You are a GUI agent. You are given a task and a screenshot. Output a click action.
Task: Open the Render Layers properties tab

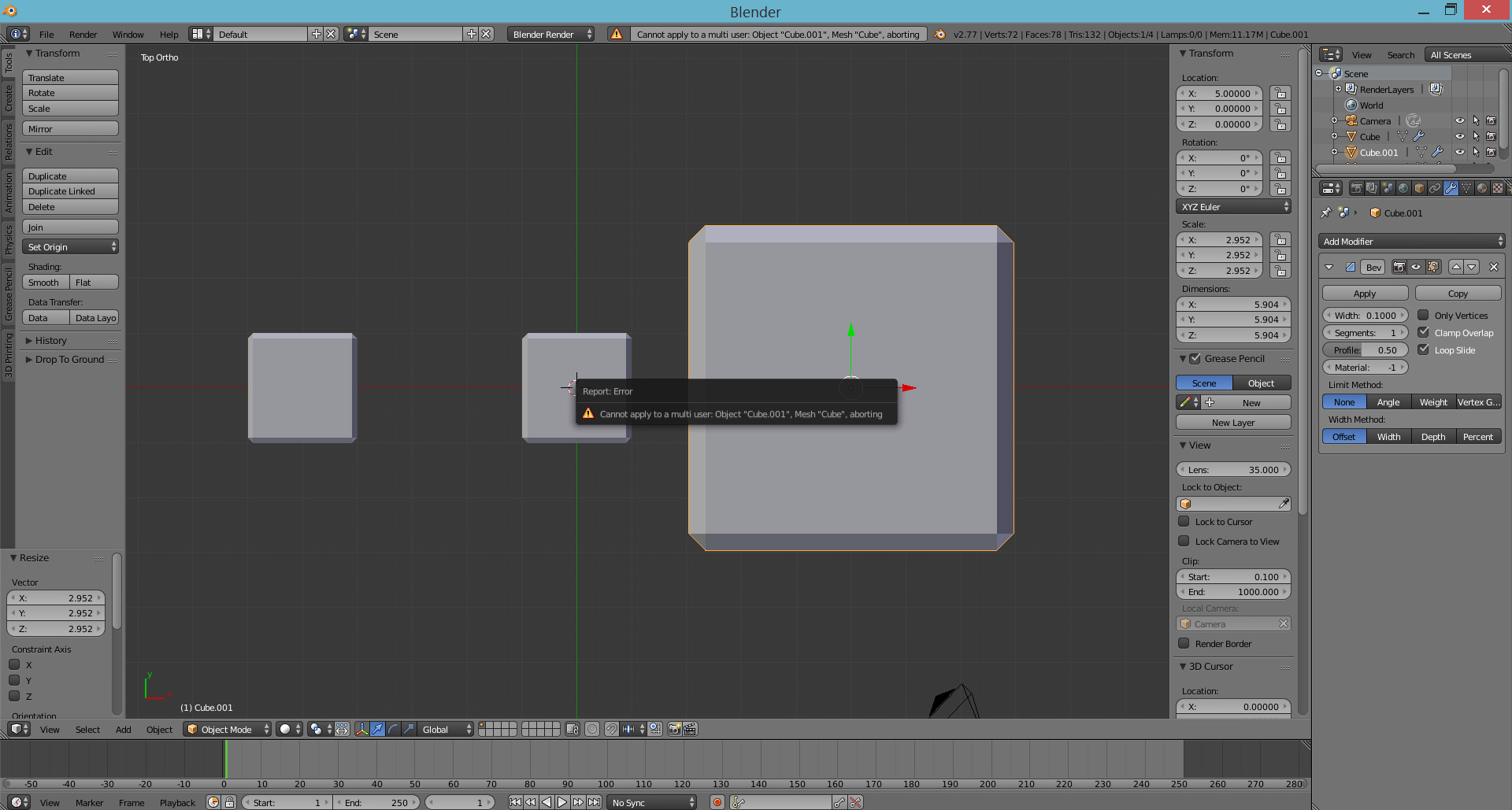[x=1372, y=188]
